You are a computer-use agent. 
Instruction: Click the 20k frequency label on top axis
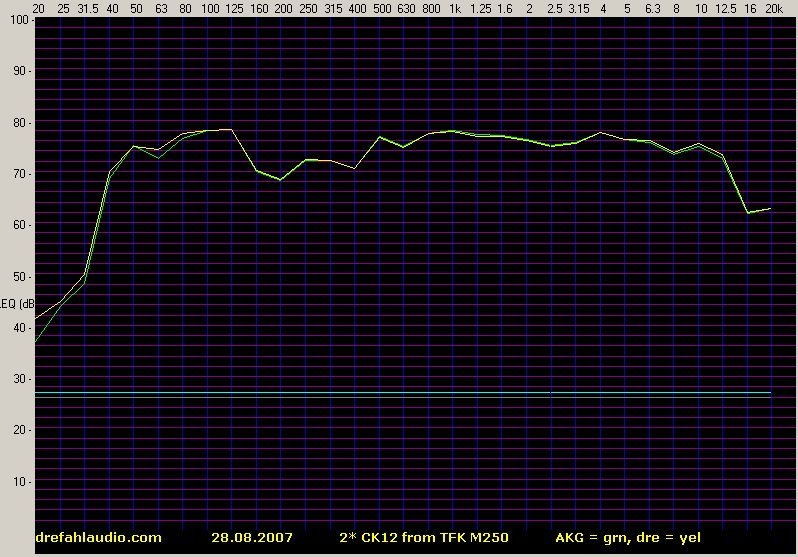tap(773, 8)
